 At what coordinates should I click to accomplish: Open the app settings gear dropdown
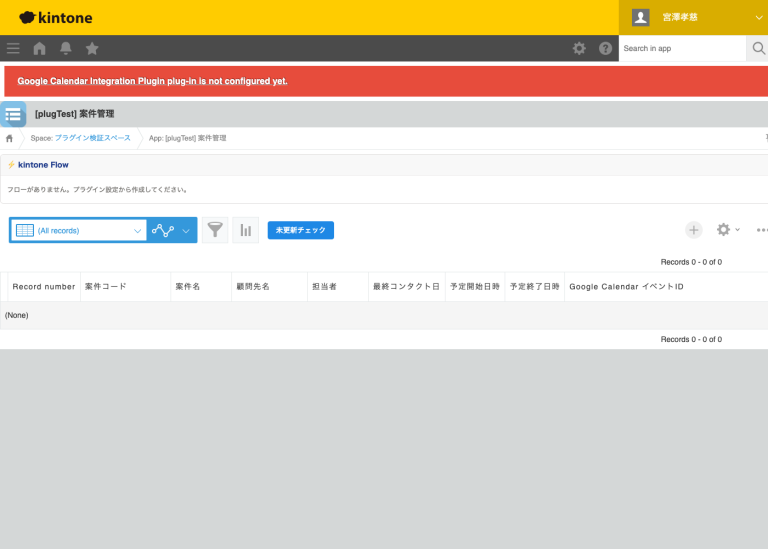coord(727,230)
